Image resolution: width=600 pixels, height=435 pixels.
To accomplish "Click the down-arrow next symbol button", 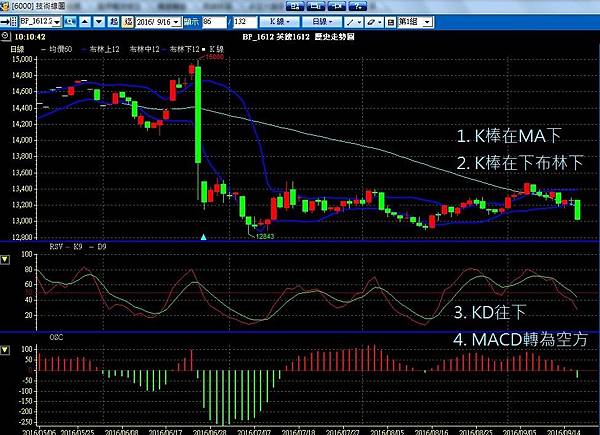I will point(99,22).
